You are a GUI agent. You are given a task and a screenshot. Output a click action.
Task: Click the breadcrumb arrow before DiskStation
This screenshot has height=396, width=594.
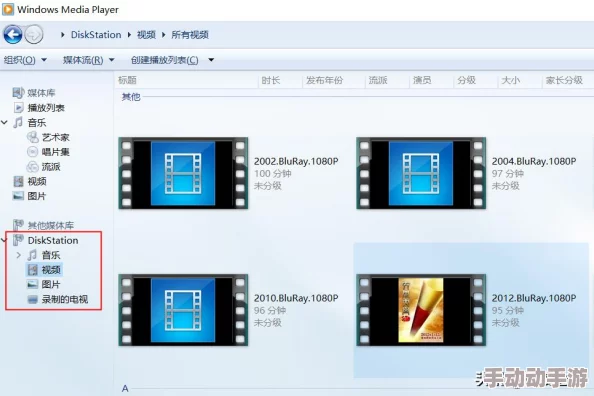63,35
